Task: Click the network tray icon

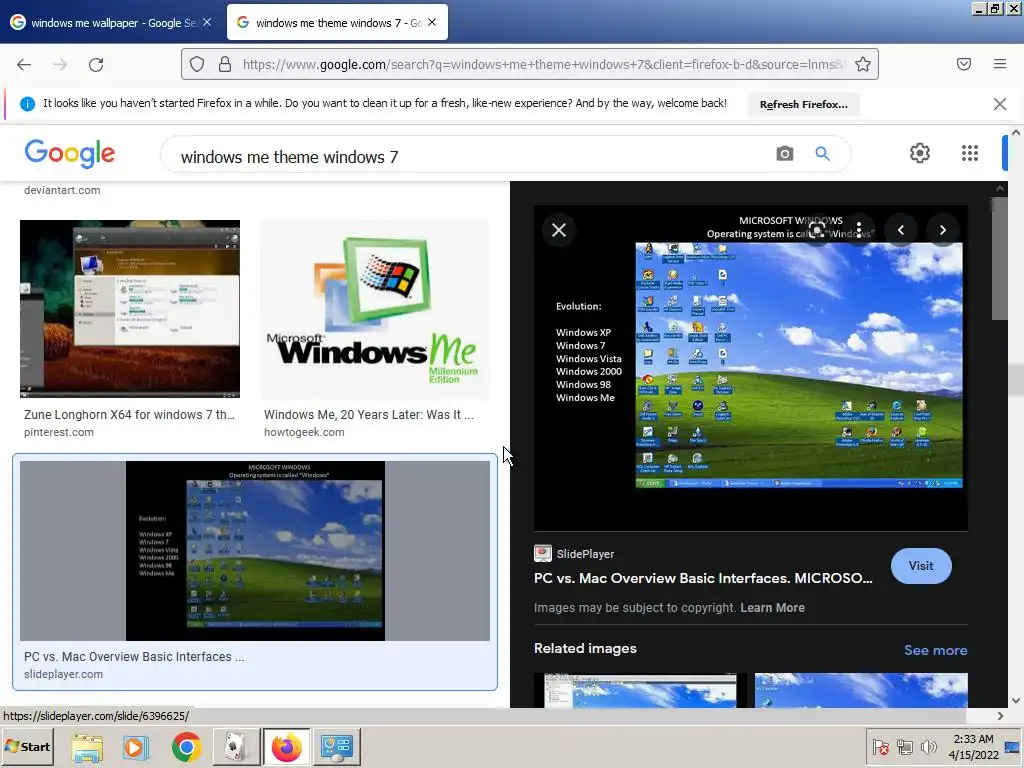Action: click(905, 746)
